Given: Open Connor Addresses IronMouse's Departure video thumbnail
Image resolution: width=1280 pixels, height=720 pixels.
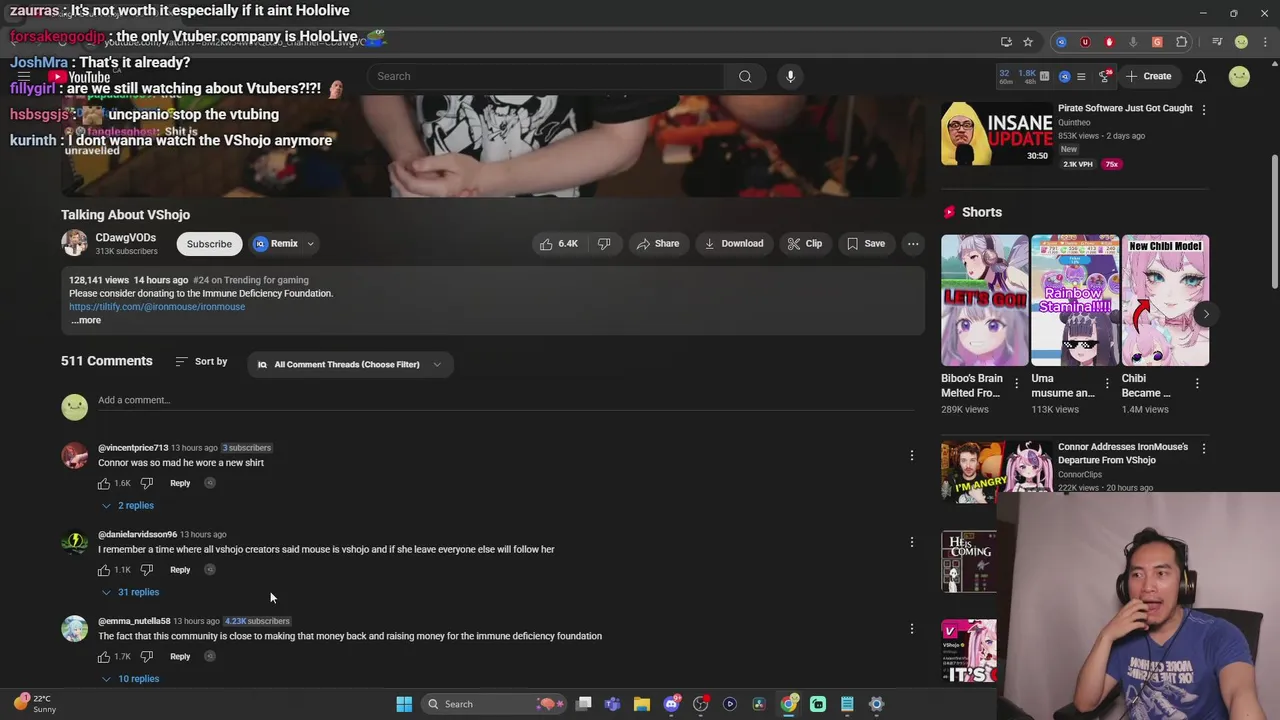Looking at the screenshot, I should pyautogui.click(x=996, y=470).
